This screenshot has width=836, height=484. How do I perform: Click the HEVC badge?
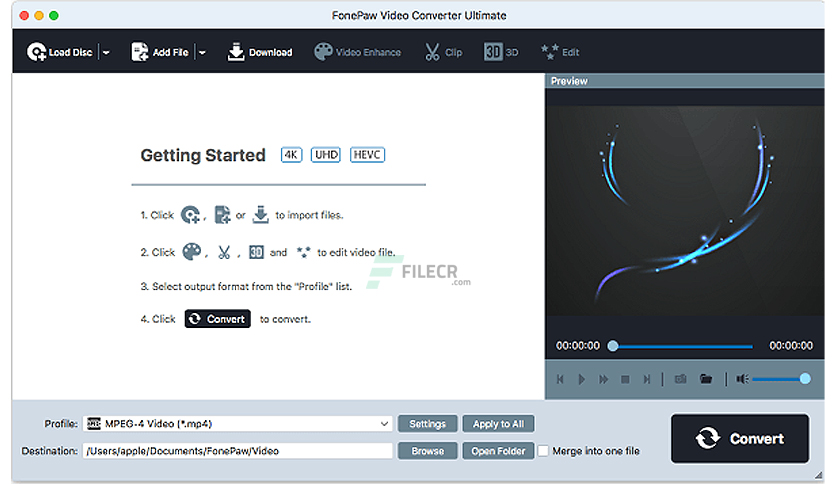click(x=367, y=155)
